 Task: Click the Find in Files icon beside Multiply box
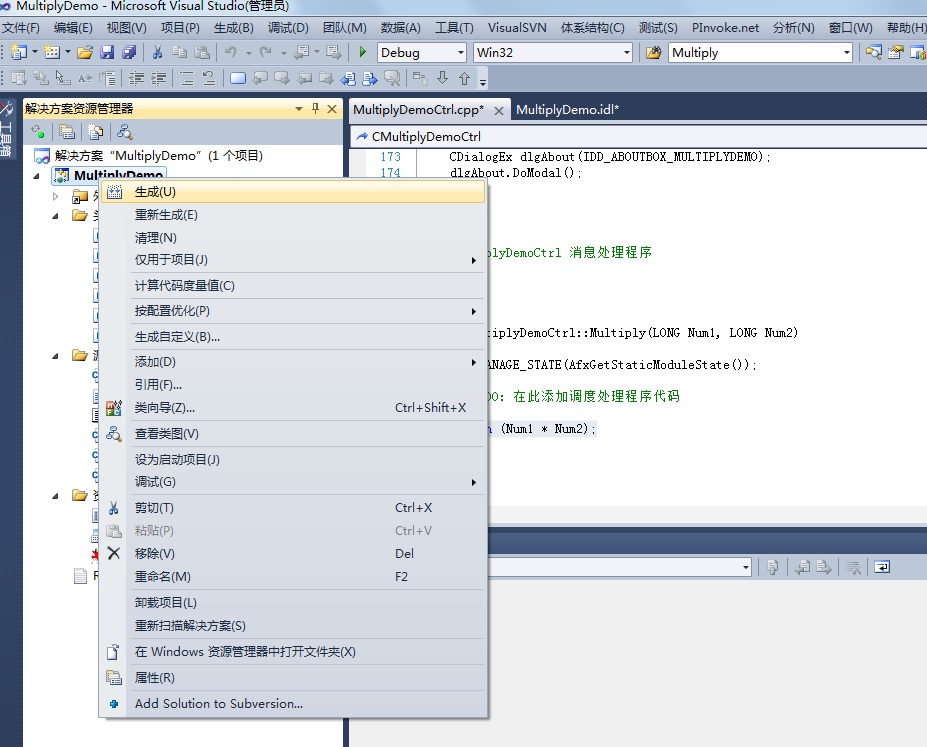(x=653, y=53)
